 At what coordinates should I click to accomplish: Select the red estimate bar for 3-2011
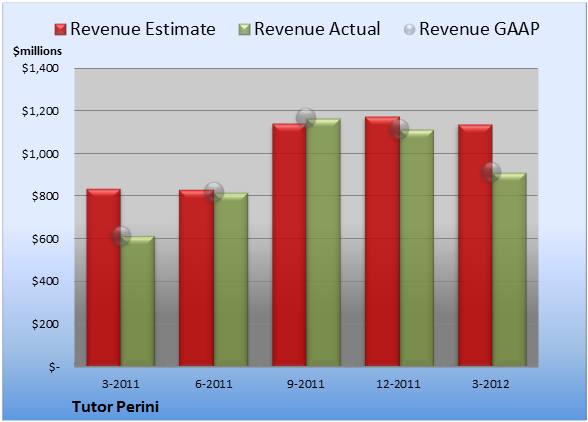click(x=104, y=277)
